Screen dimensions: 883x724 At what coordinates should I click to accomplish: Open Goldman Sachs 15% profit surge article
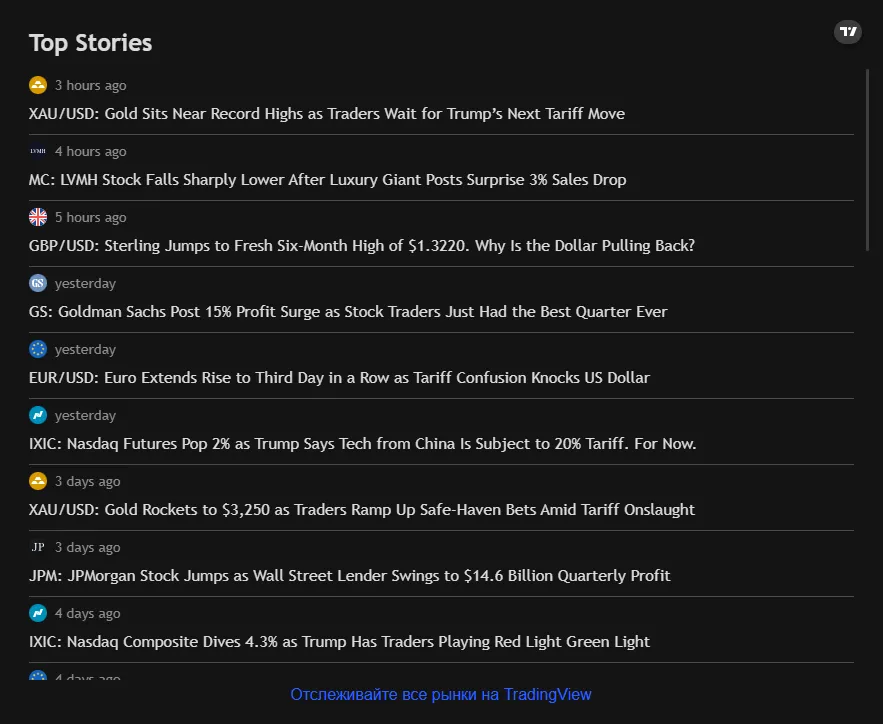(348, 312)
